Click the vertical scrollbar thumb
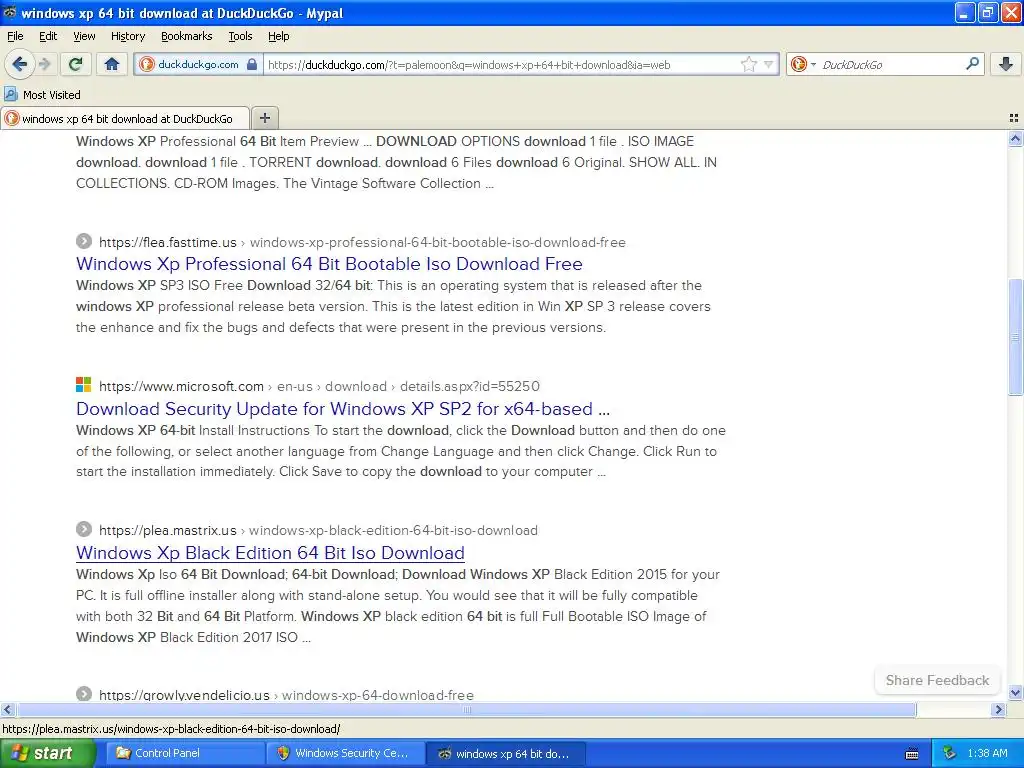The height and width of the screenshot is (768, 1024). [1015, 337]
